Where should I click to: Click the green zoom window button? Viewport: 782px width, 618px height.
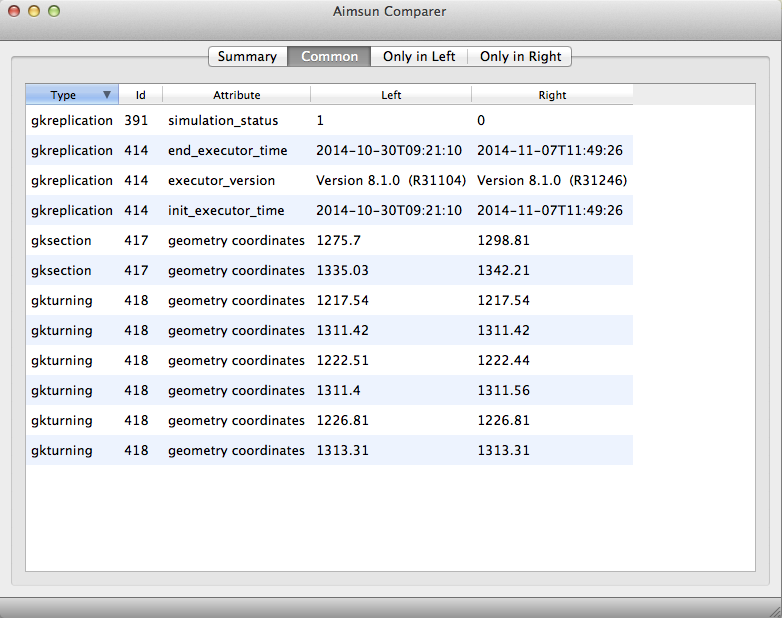(54, 11)
